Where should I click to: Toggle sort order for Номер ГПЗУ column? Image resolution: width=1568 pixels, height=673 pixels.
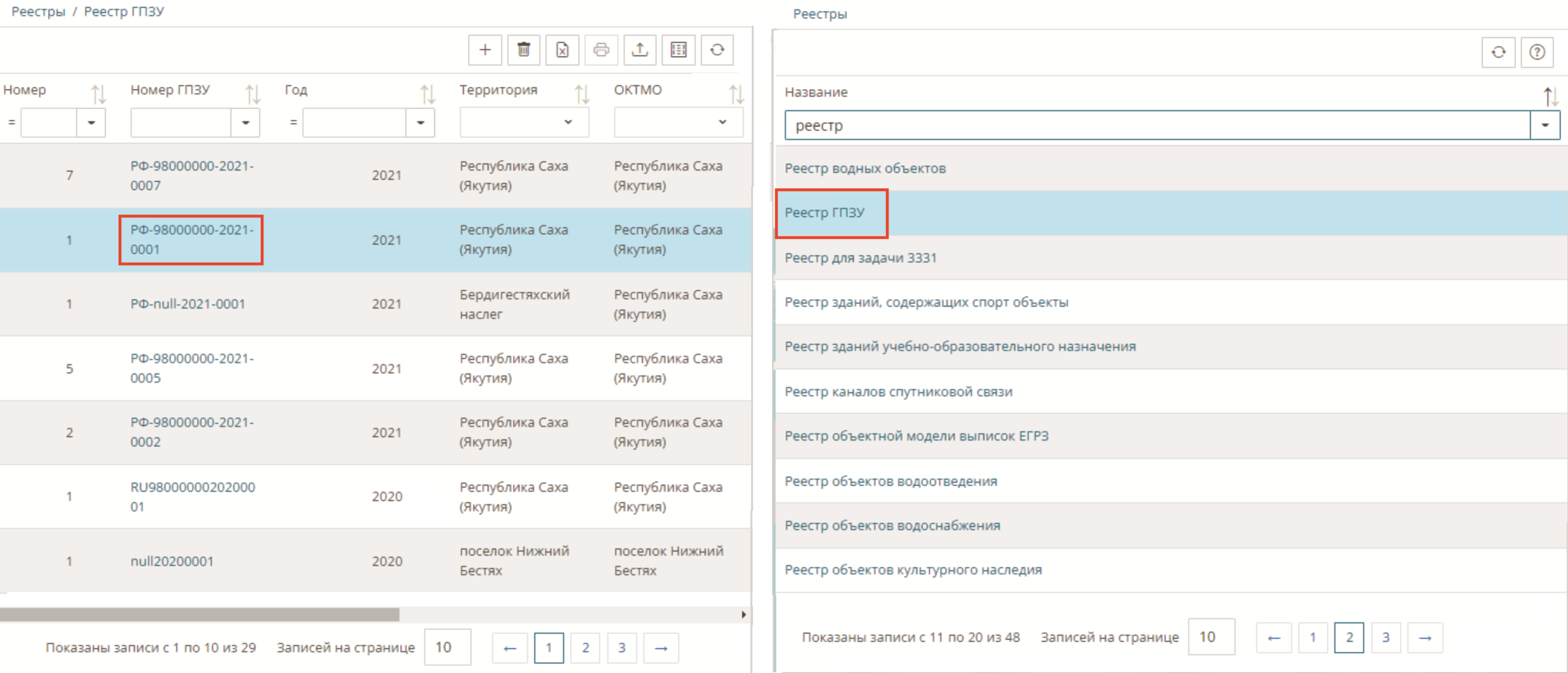[x=253, y=94]
